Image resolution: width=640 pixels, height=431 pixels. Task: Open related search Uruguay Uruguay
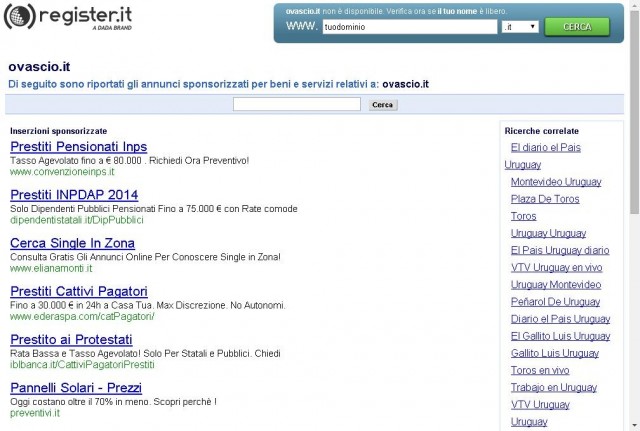548,233
